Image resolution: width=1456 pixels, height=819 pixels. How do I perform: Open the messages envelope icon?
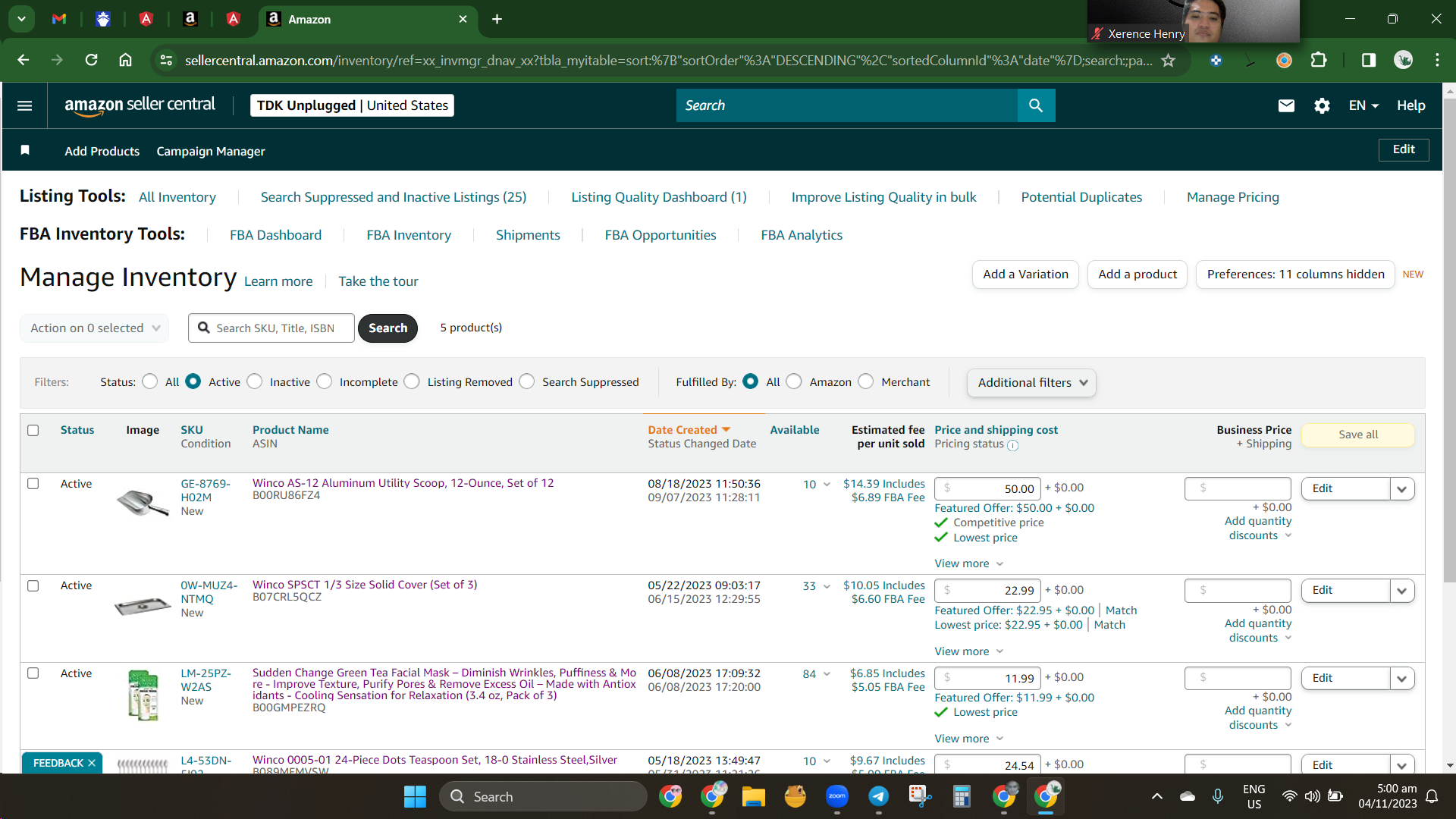[1286, 105]
